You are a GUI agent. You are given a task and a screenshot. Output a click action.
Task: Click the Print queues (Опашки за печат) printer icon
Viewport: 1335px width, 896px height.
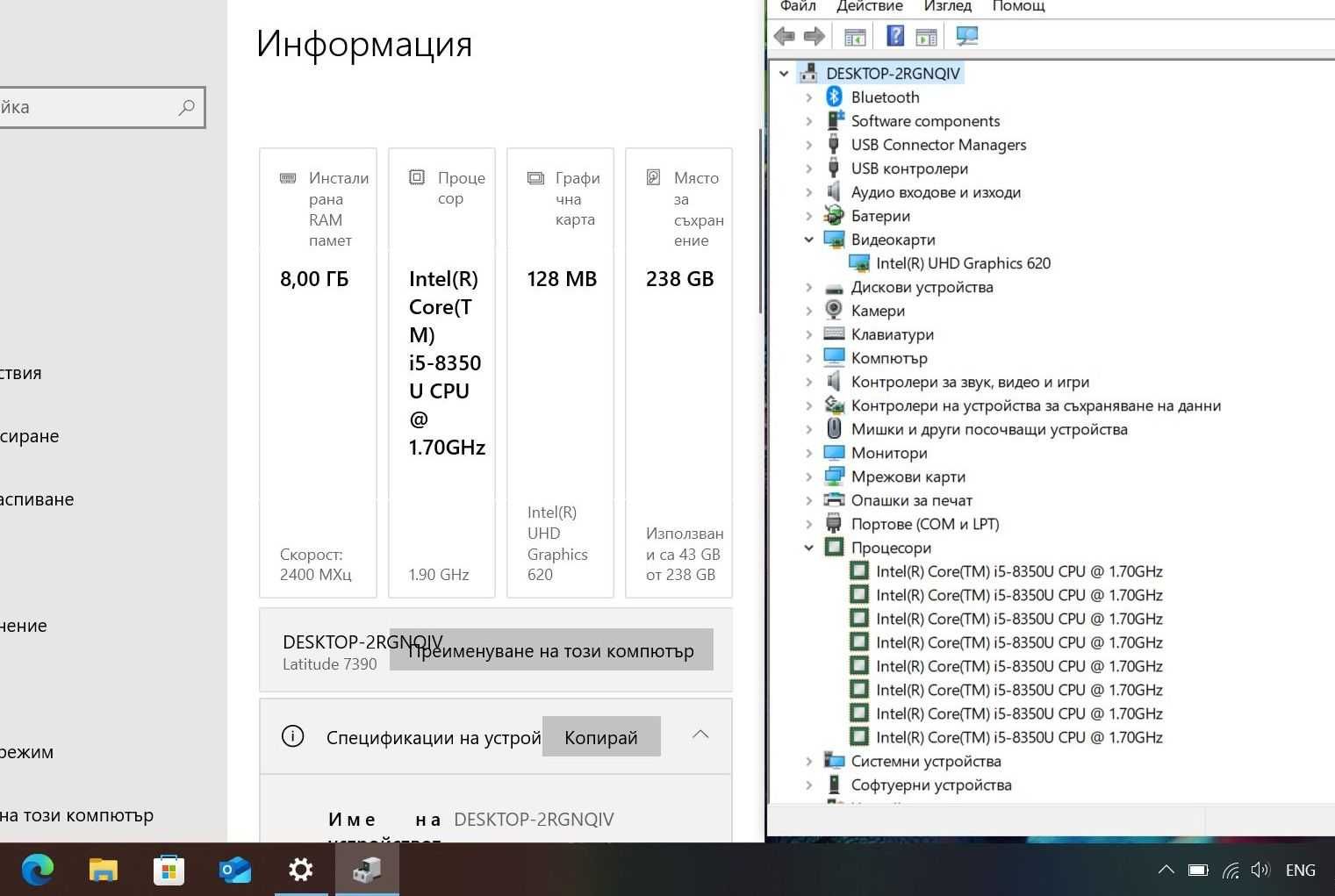coord(834,500)
